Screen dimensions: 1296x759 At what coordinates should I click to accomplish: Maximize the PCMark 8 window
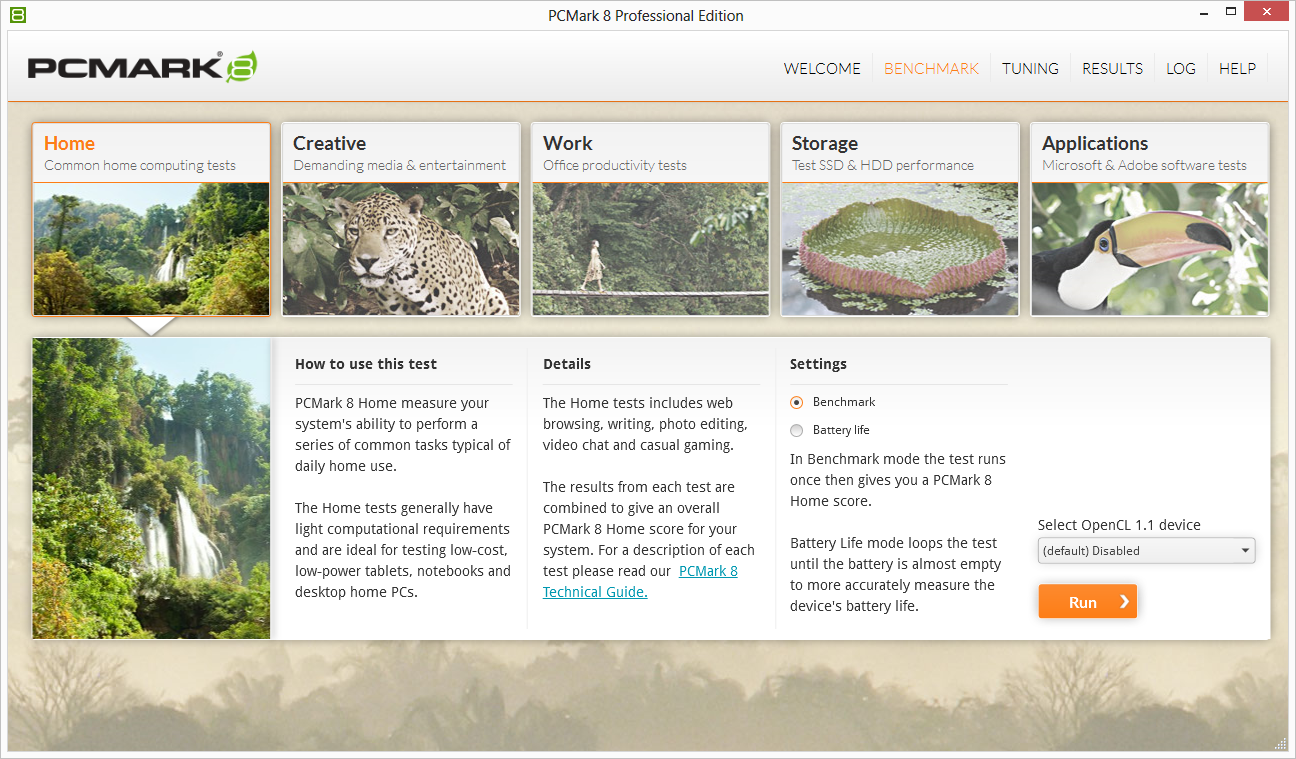click(1233, 12)
